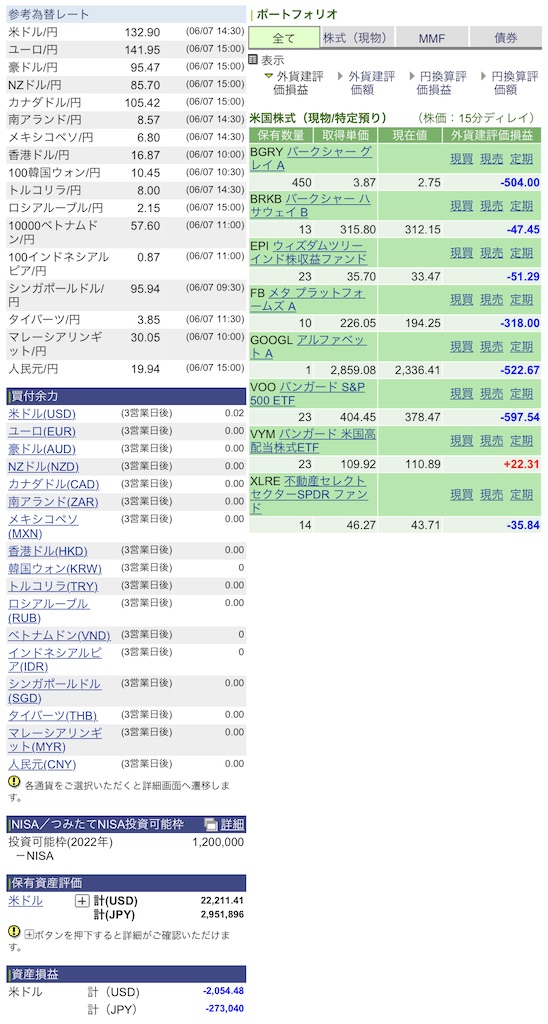Click 定期 for VOO row
Screen dimensions: 548x1024
click(x=522, y=394)
